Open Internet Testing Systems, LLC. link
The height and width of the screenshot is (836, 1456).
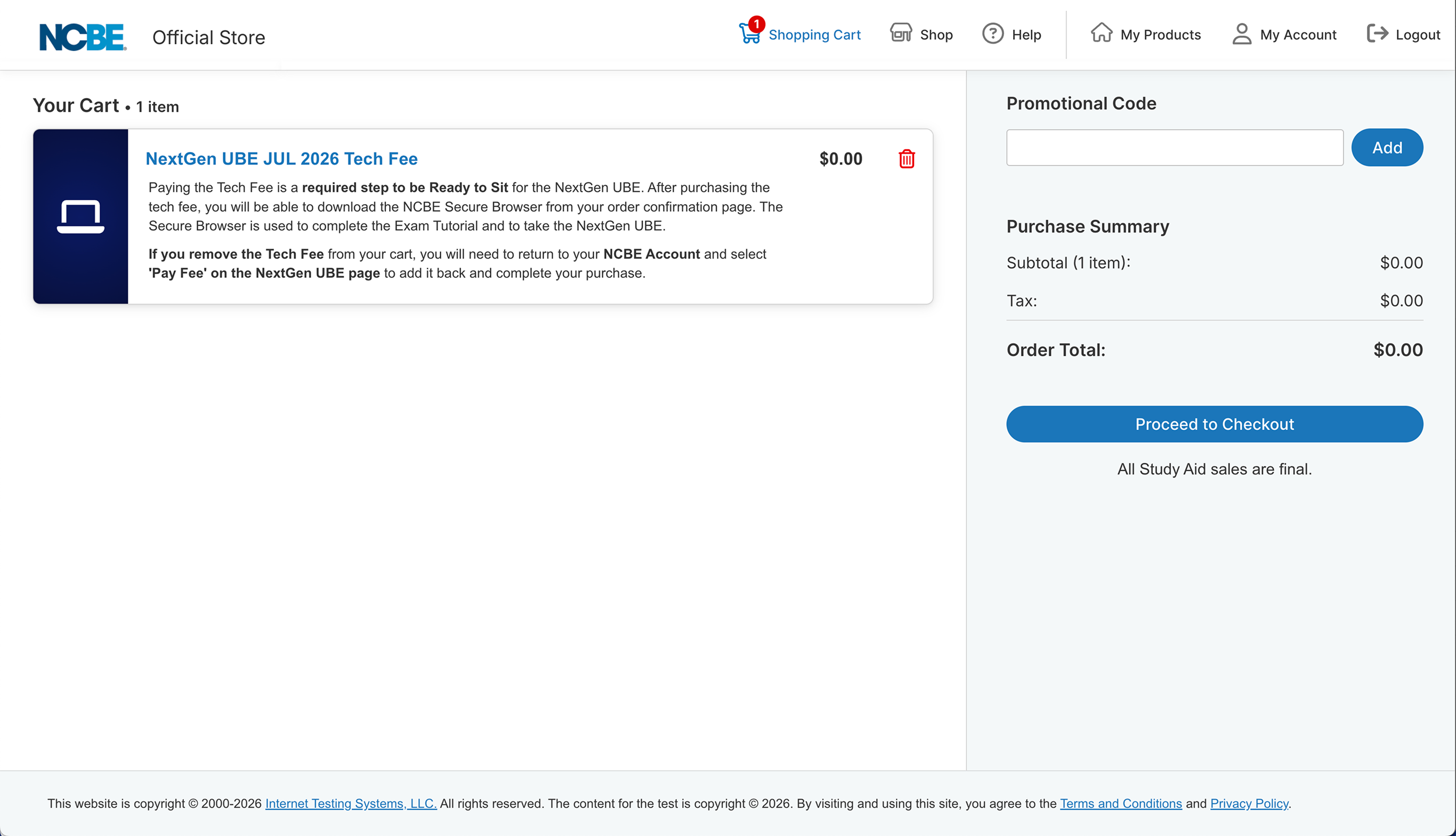351,804
